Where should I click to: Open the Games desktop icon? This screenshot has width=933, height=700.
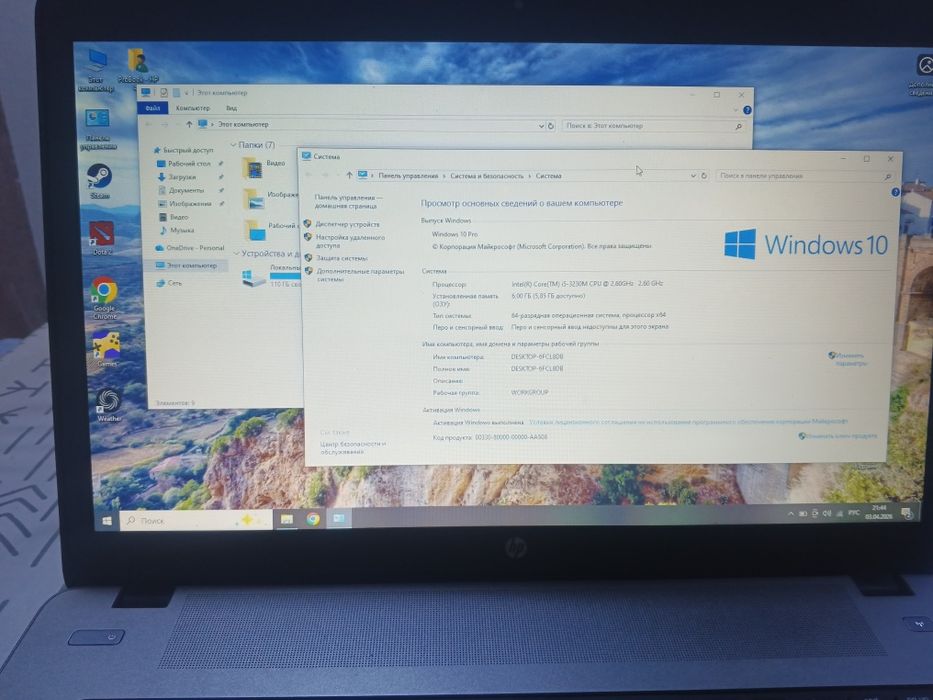coord(106,348)
